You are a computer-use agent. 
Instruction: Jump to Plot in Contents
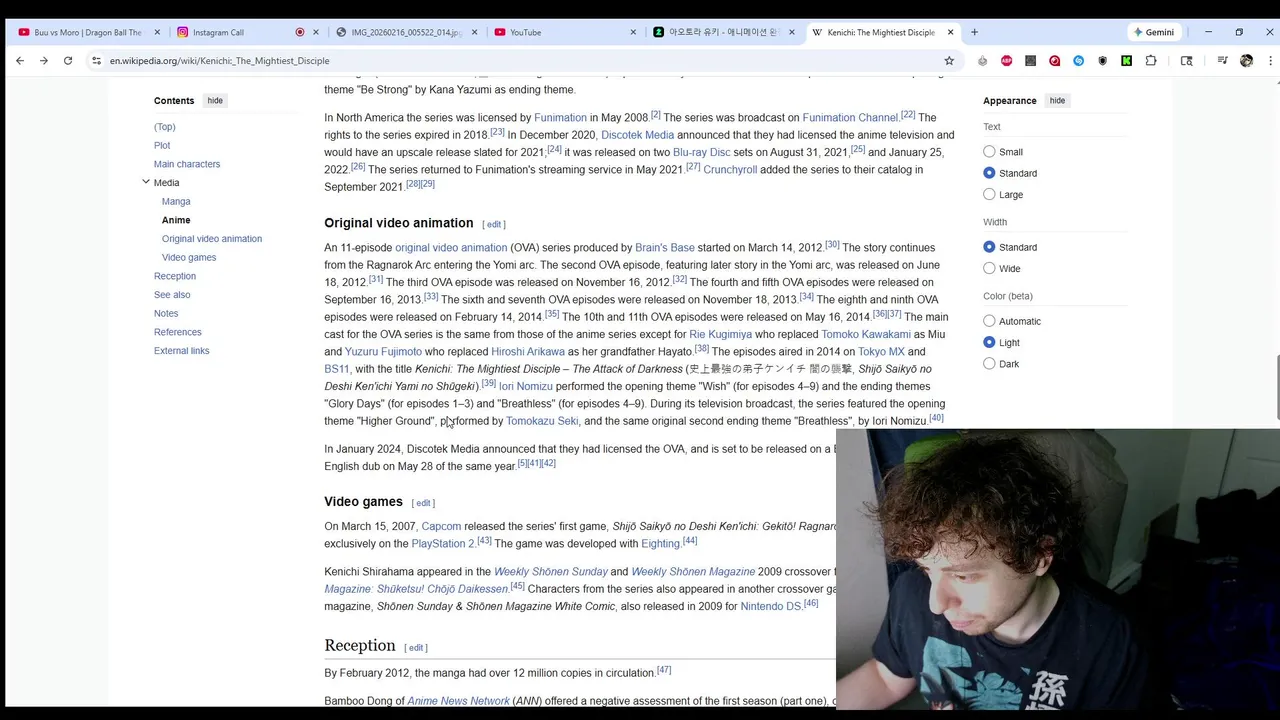(x=162, y=145)
